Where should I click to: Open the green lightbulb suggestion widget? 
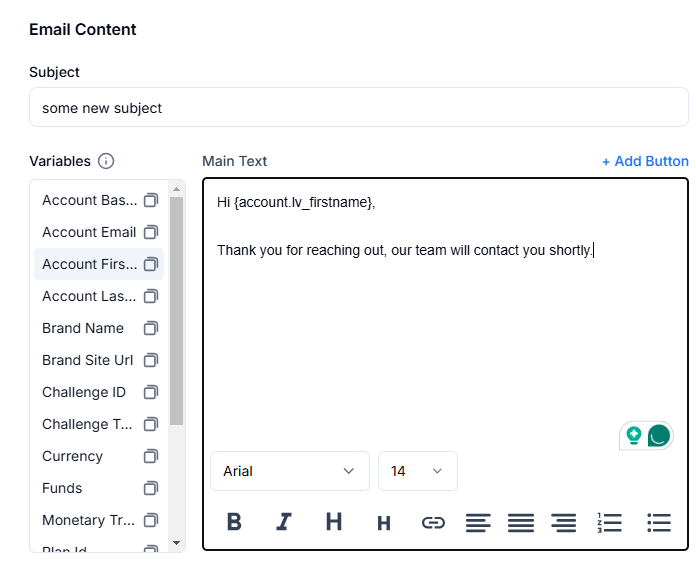point(633,436)
